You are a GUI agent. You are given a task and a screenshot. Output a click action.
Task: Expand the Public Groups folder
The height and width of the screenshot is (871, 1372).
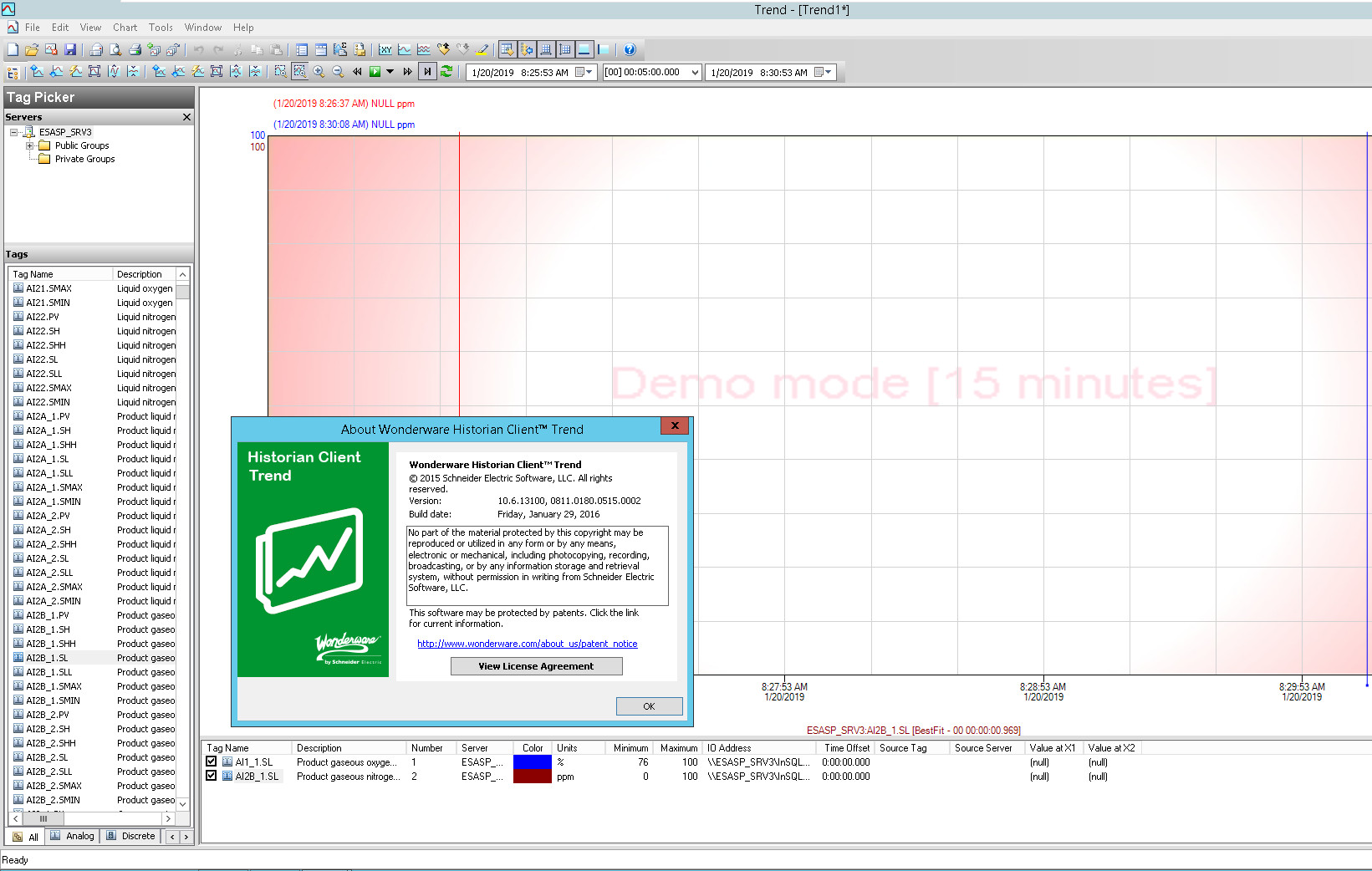pyautogui.click(x=30, y=145)
